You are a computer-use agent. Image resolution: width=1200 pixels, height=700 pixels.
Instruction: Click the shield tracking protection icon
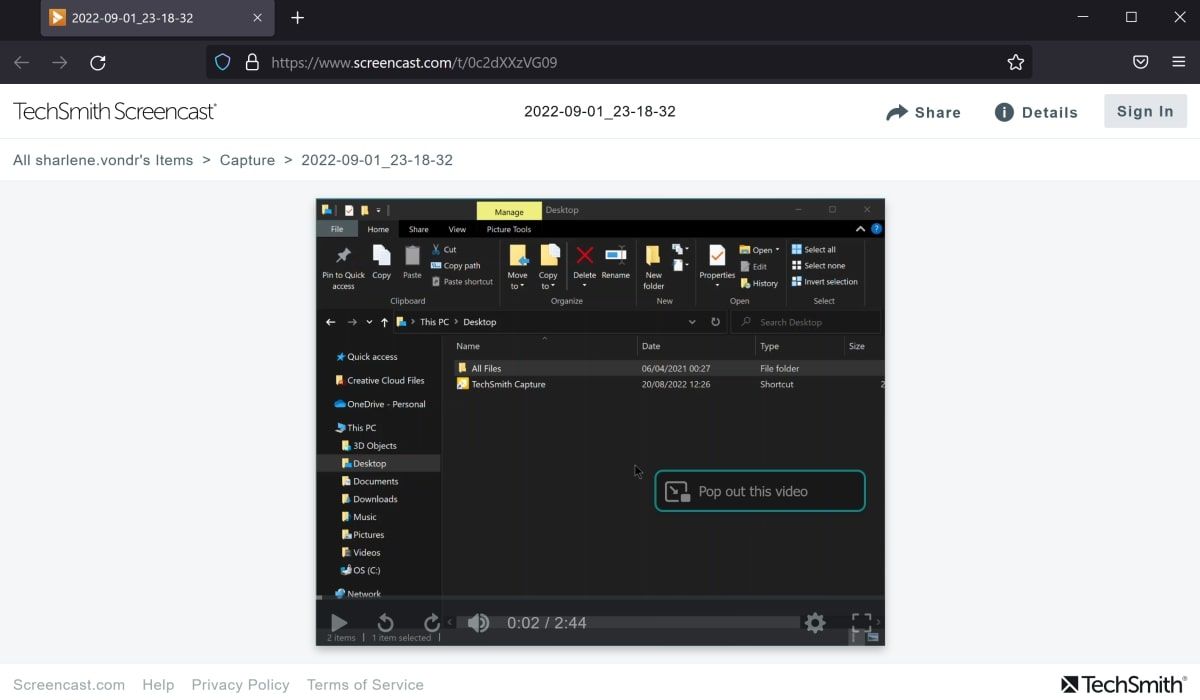pos(223,62)
